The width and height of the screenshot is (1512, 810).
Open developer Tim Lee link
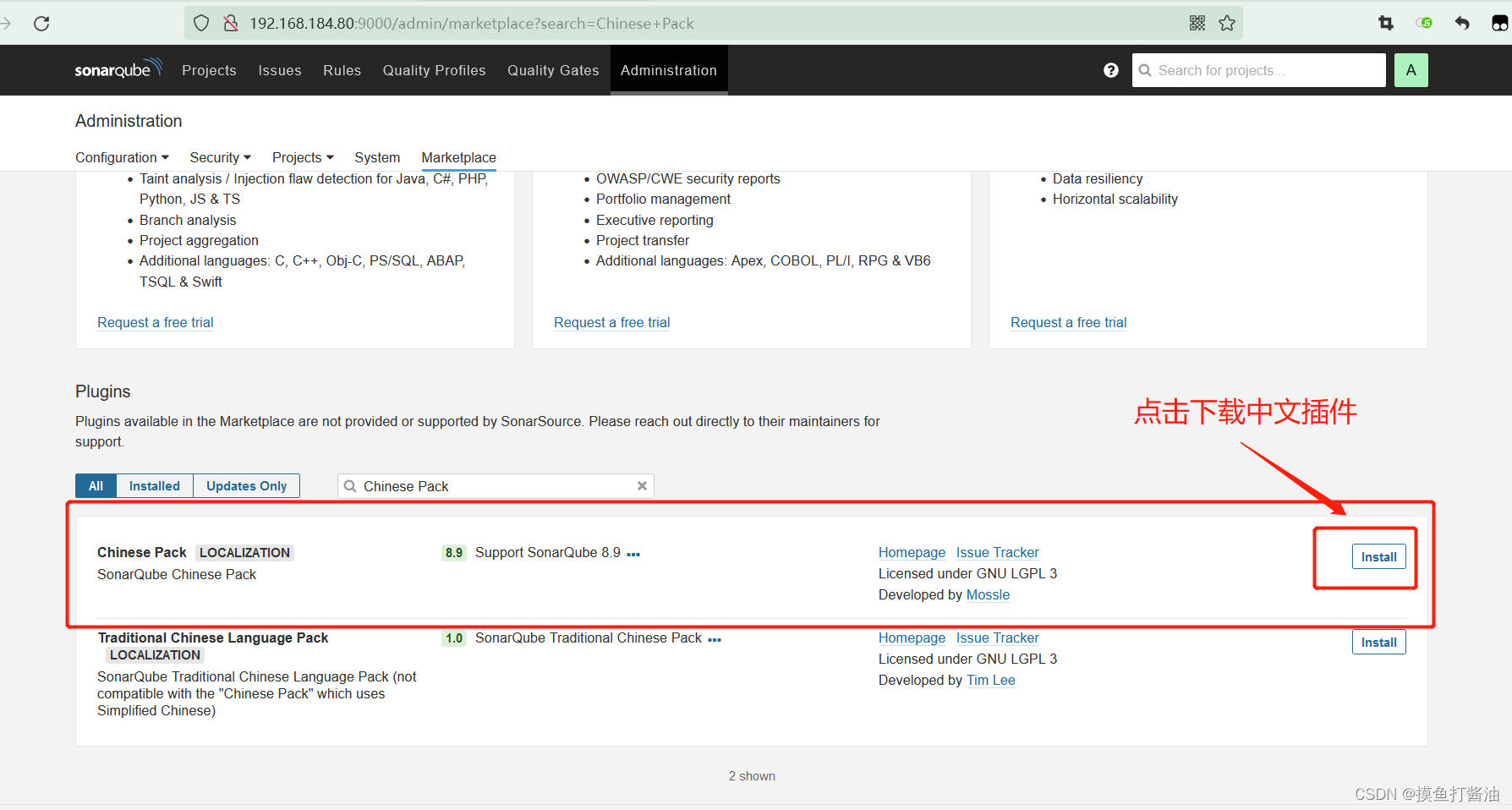(x=990, y=680)
